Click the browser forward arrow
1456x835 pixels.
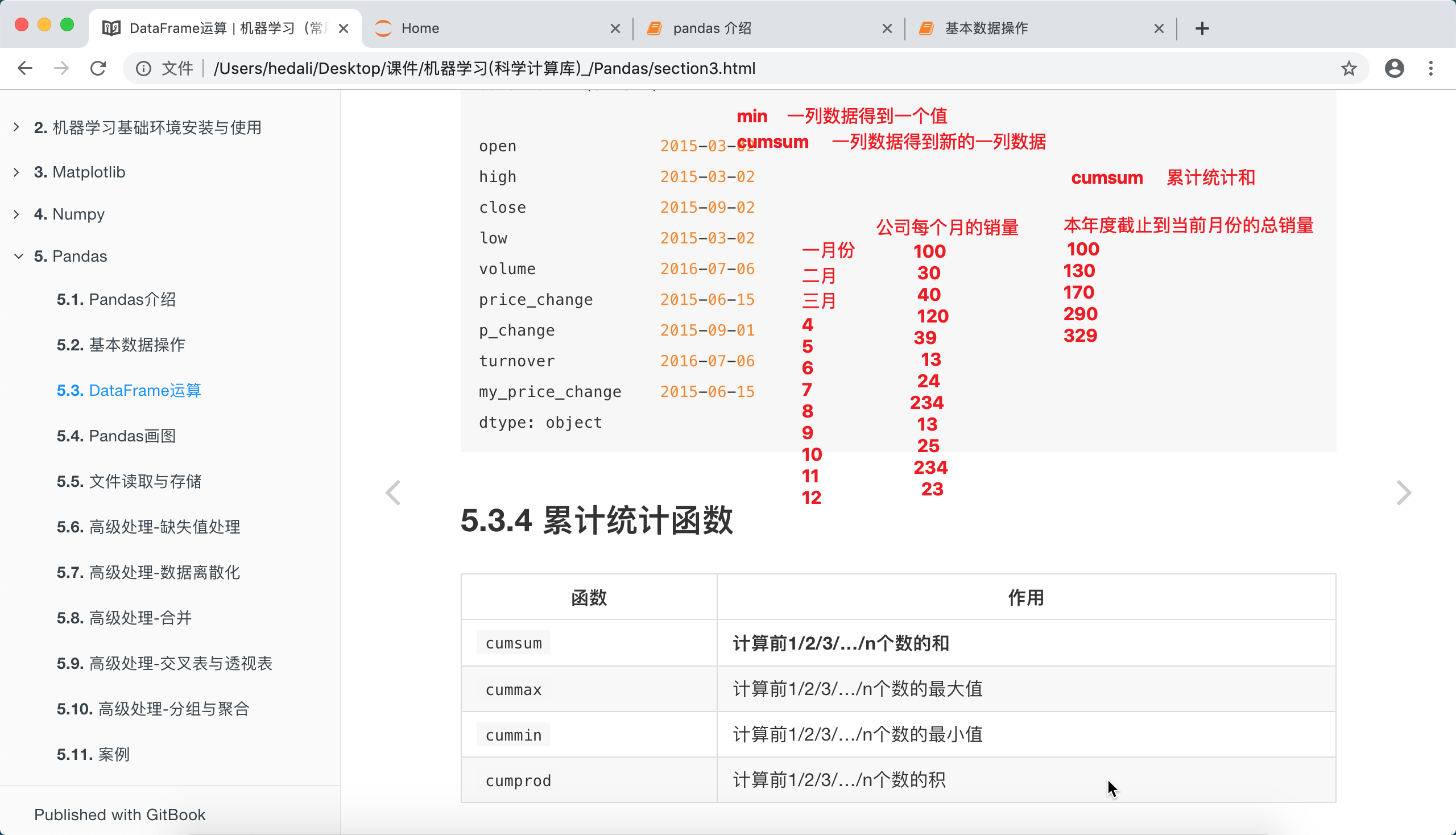pos(61,68)
